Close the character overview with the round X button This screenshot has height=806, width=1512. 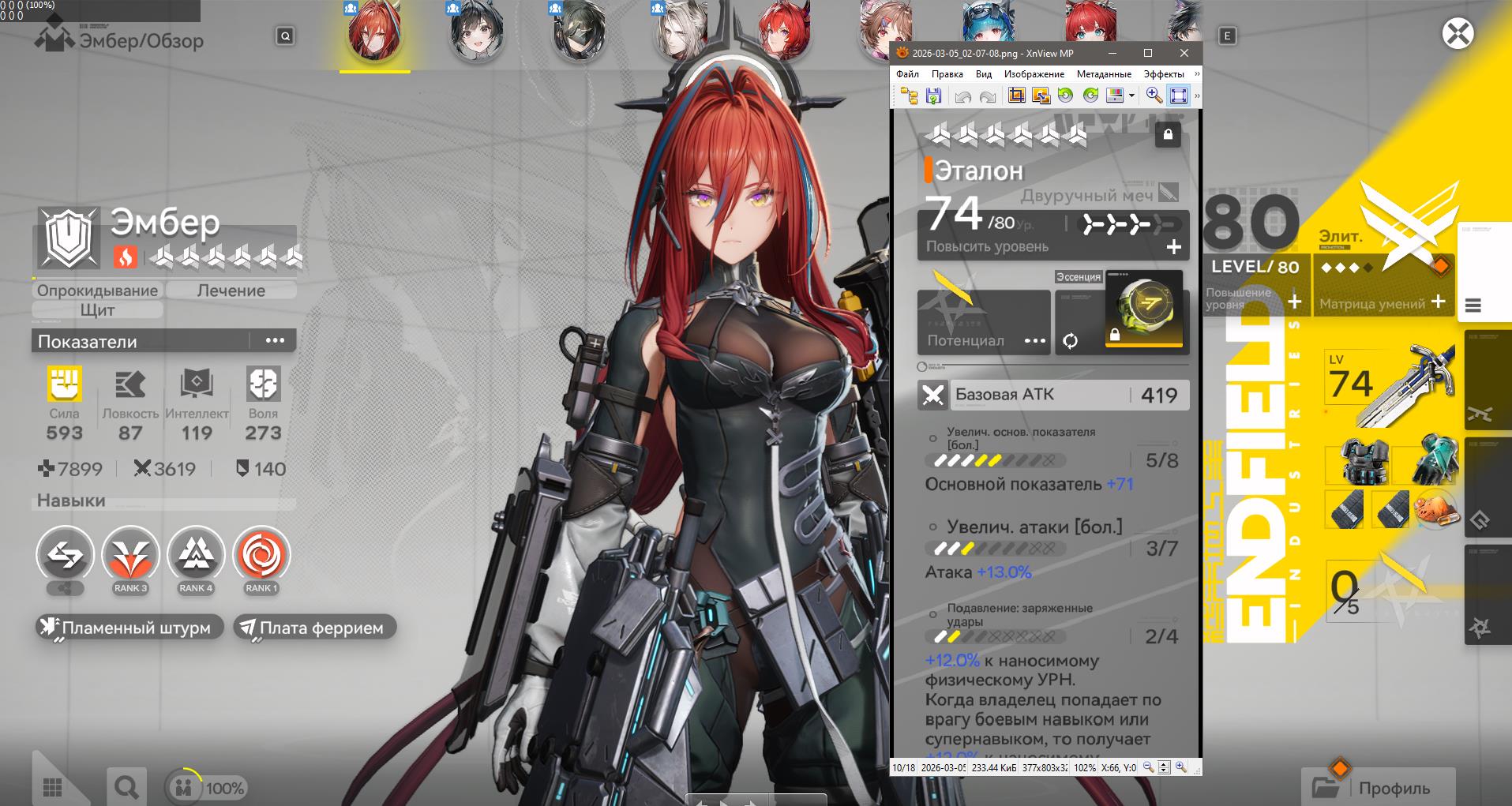coord(1458,34)
